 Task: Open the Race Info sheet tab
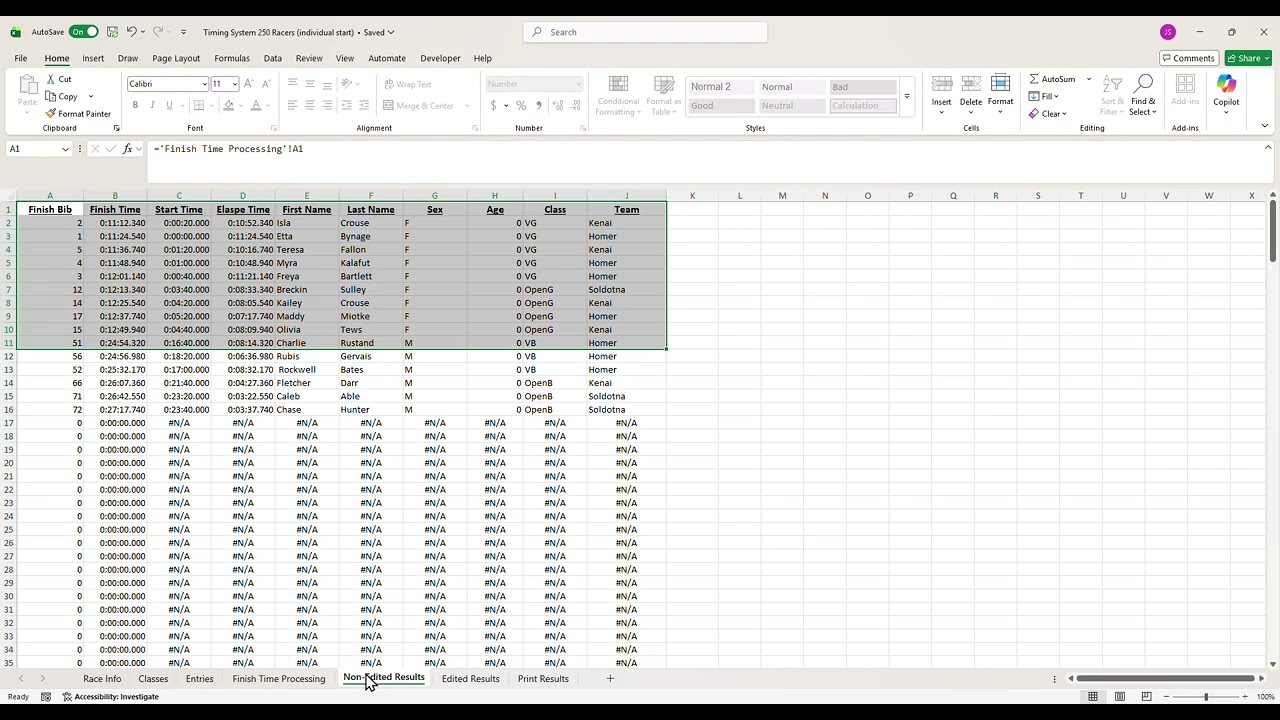pyautogui.click(x=102, y=679)
